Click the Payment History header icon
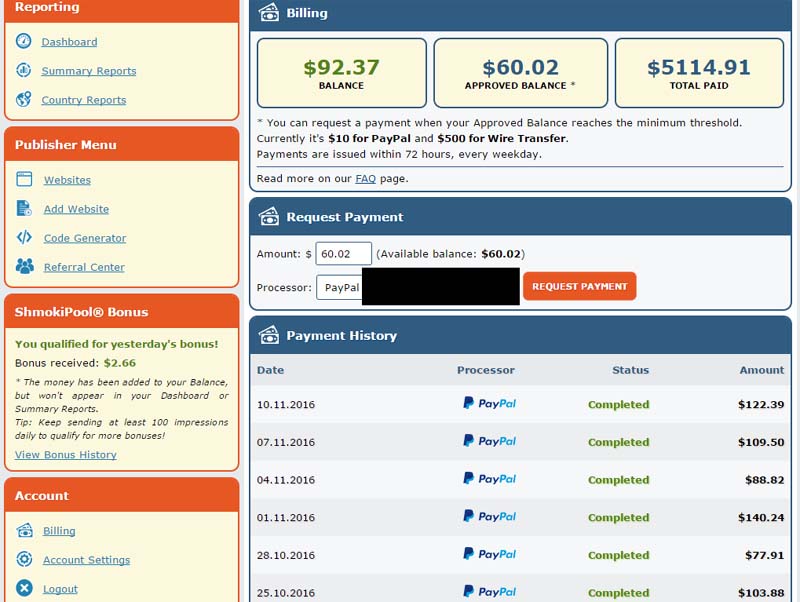The image size is (800, 602). tap(269, 335)
